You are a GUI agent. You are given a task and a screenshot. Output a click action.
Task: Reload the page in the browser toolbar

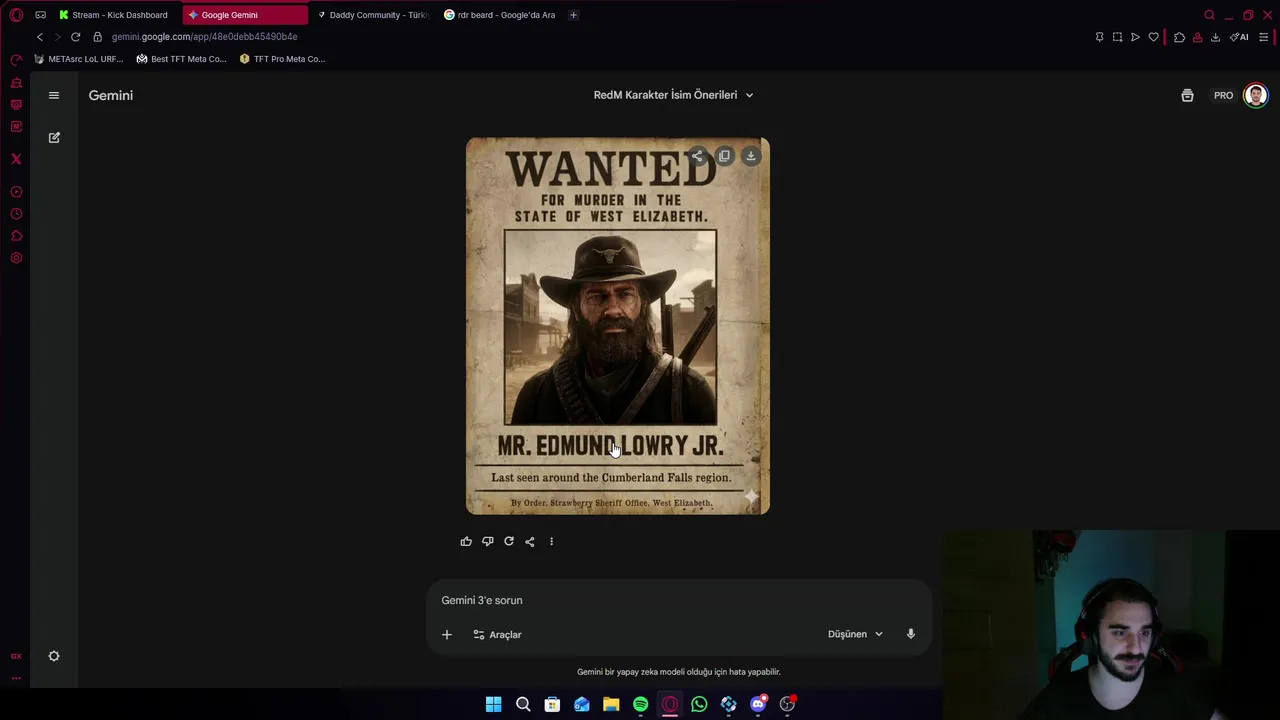75,37
